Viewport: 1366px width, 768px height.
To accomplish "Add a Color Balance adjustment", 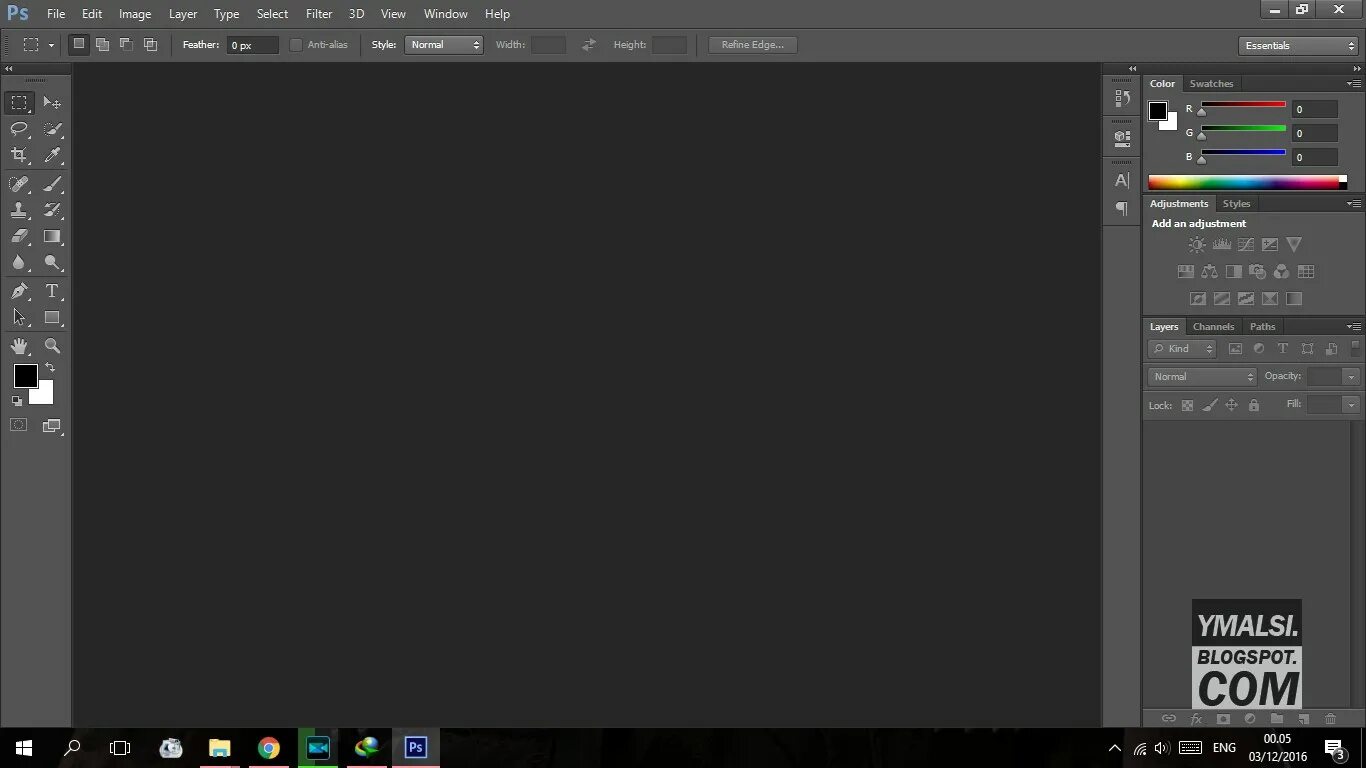I will point(1209,271).
